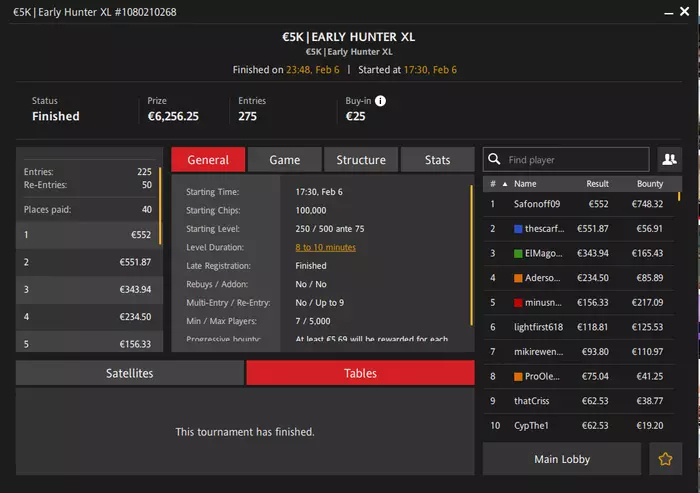The width and height of the screenshot is (700, 493).
Task: Select player CypThe1 row
Action: (x=579, y=425)
